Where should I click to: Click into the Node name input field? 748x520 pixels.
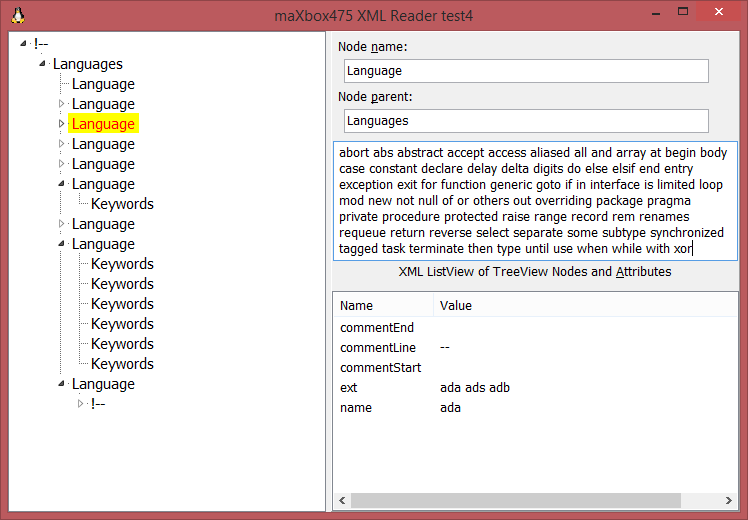(x=525, y=71)
